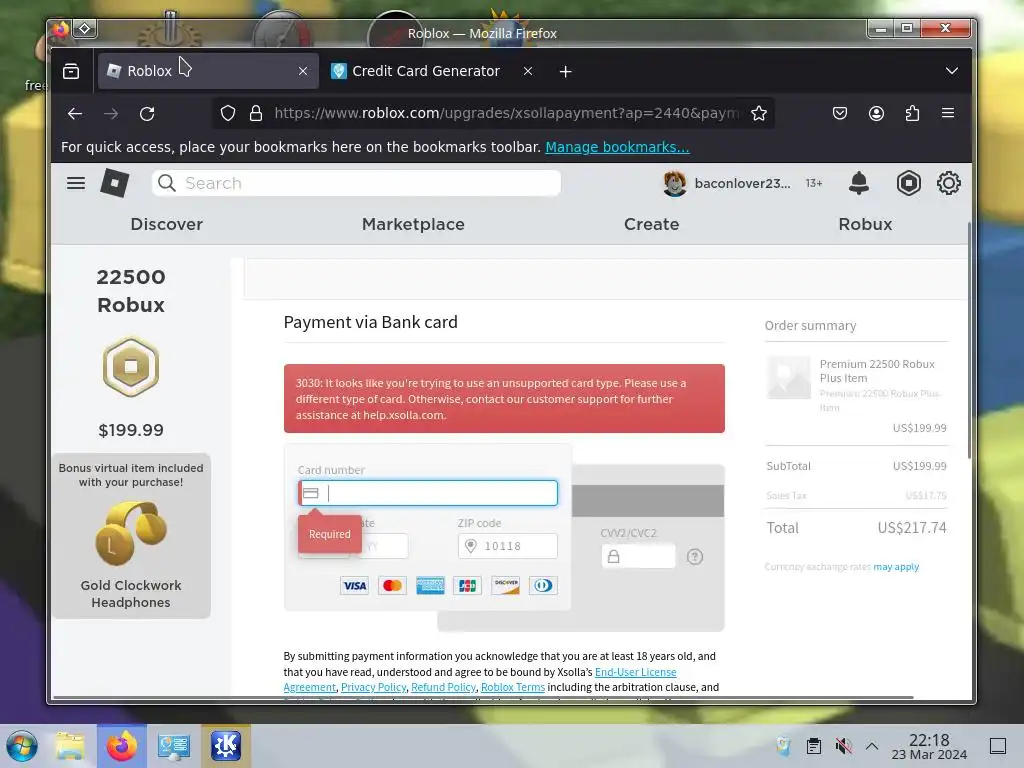1024x768 pixels.
Task: Click the page vertical scrollbar
Action: pos(969,340)
